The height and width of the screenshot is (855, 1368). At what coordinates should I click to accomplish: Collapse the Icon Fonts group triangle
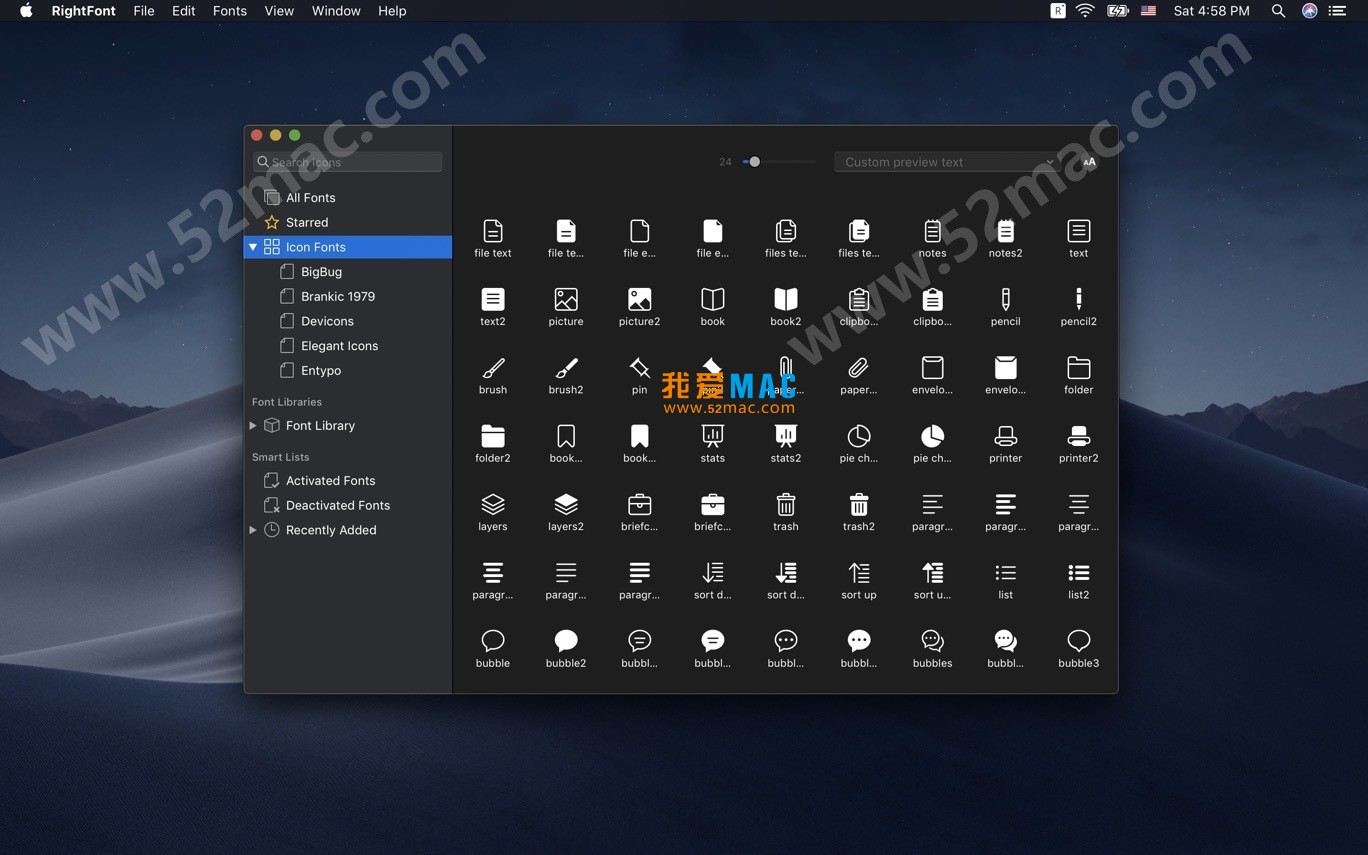[253, 247]
